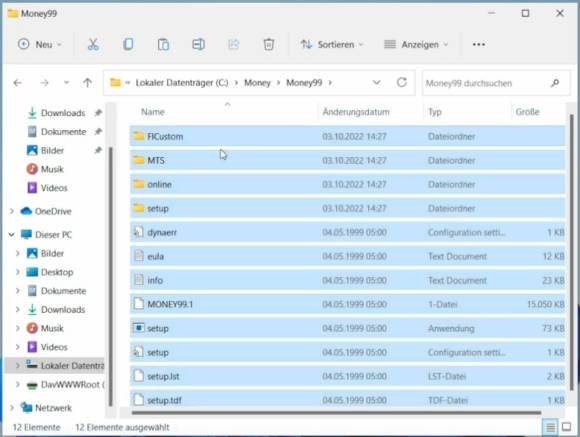Image resolution: width=580 pixels, height=437 pixels.
Task: Click the navigation pane scrollbar
Action: (110, 276)
